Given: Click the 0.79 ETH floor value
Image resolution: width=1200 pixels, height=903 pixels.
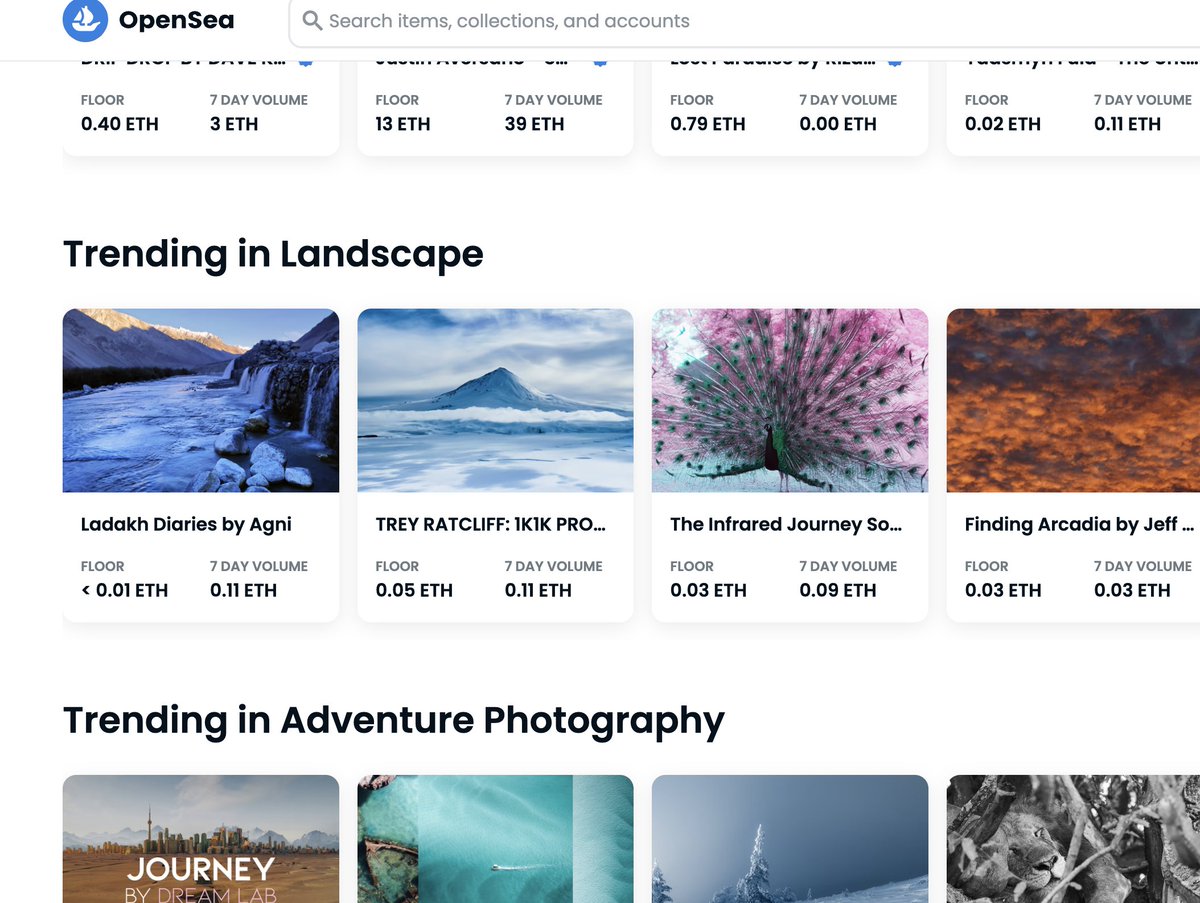Looking at the screenshot, I should coord(708,124).
